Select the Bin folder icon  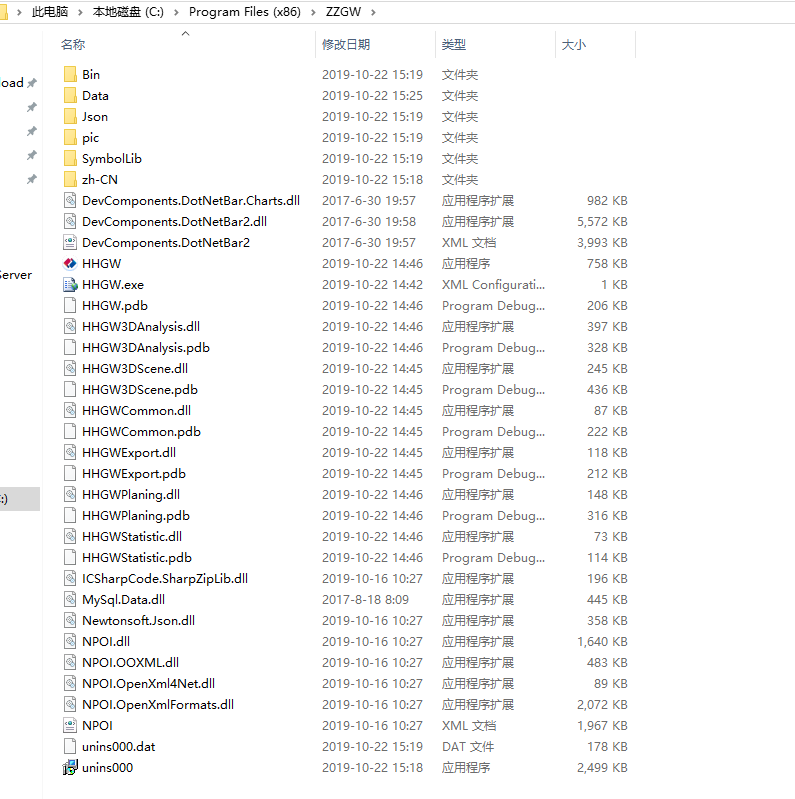[x=70, y=74]
